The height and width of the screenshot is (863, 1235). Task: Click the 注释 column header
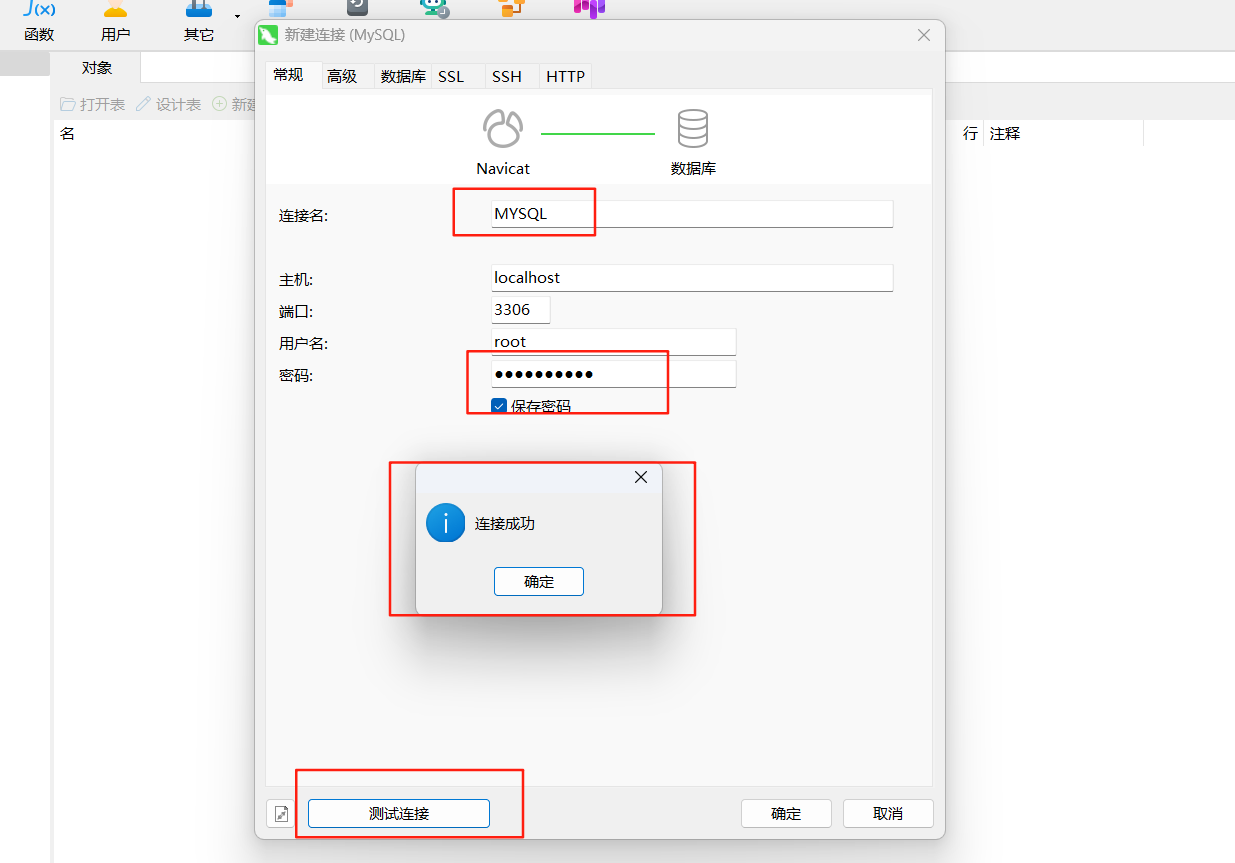[1005, 133]
